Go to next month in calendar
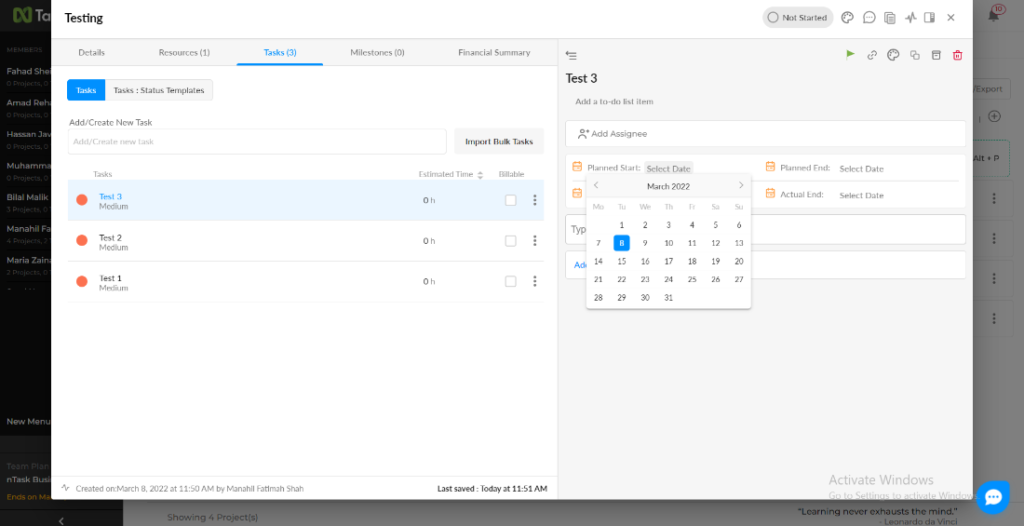 coord(740,186)
